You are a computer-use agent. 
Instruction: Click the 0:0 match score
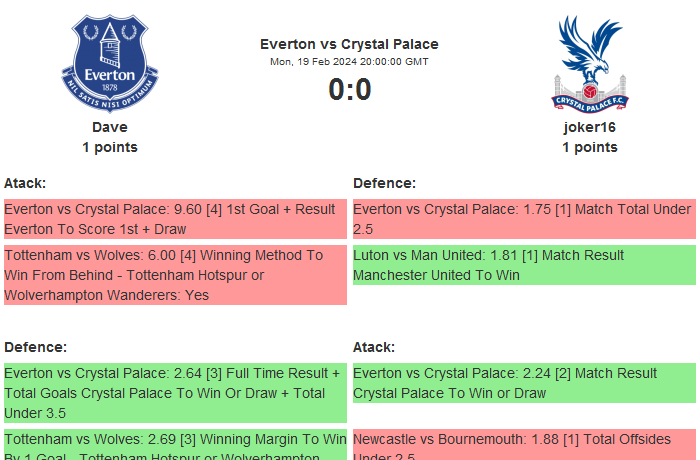(x=349, y=90)
